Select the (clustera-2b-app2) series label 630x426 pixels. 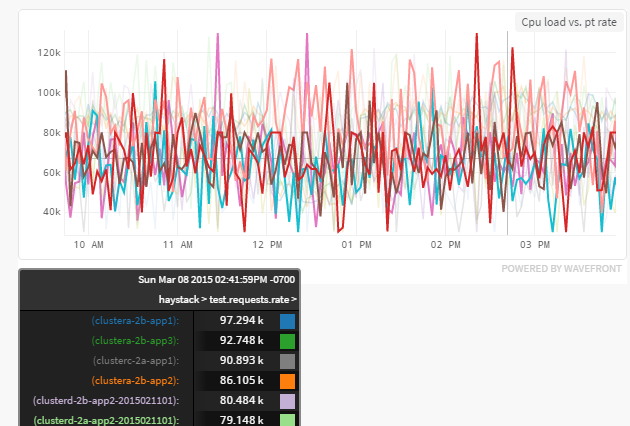135,380
